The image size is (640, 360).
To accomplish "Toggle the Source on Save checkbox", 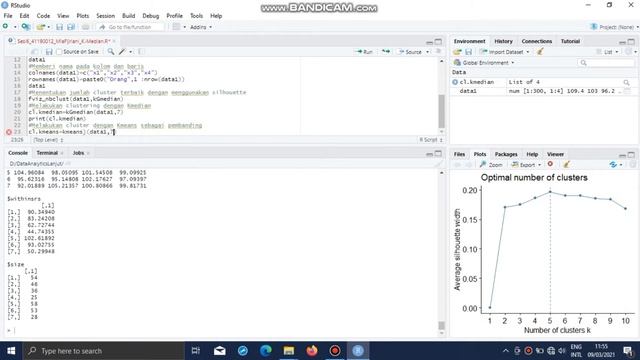I will [x=59, y=52].
